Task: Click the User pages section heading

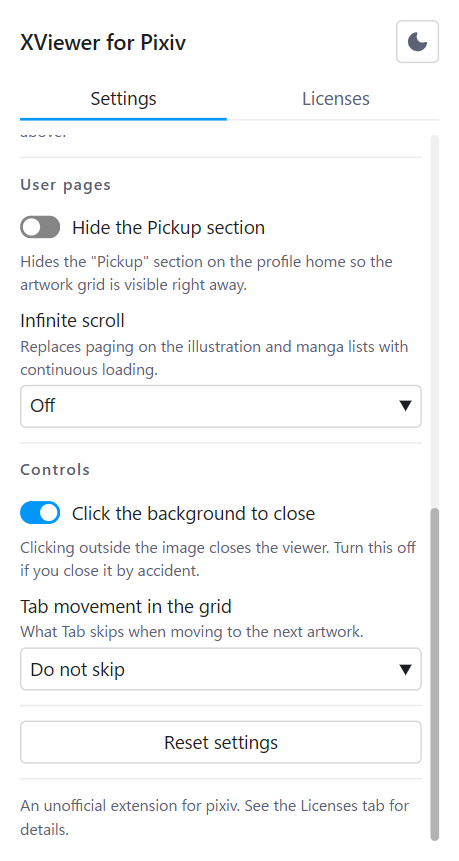Action: click(65, 185)
